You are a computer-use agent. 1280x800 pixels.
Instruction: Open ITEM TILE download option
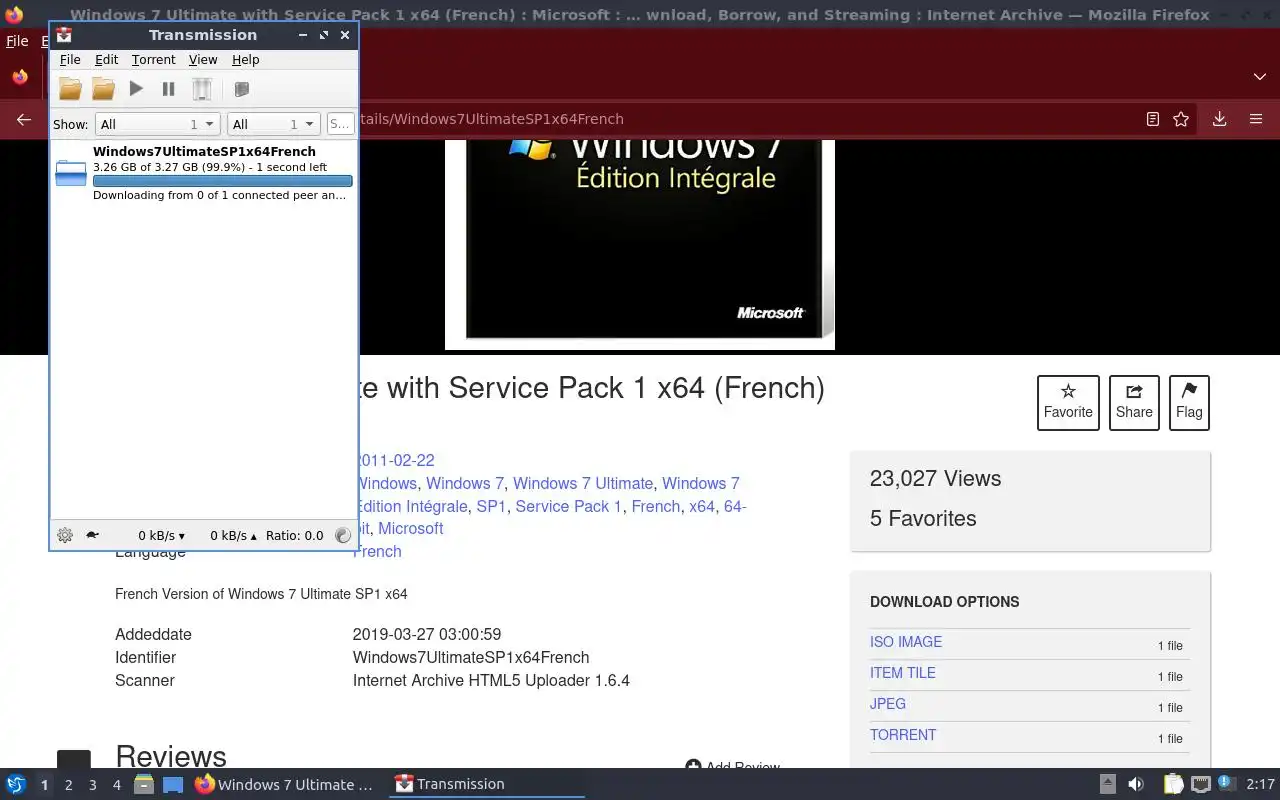(903, 673)
